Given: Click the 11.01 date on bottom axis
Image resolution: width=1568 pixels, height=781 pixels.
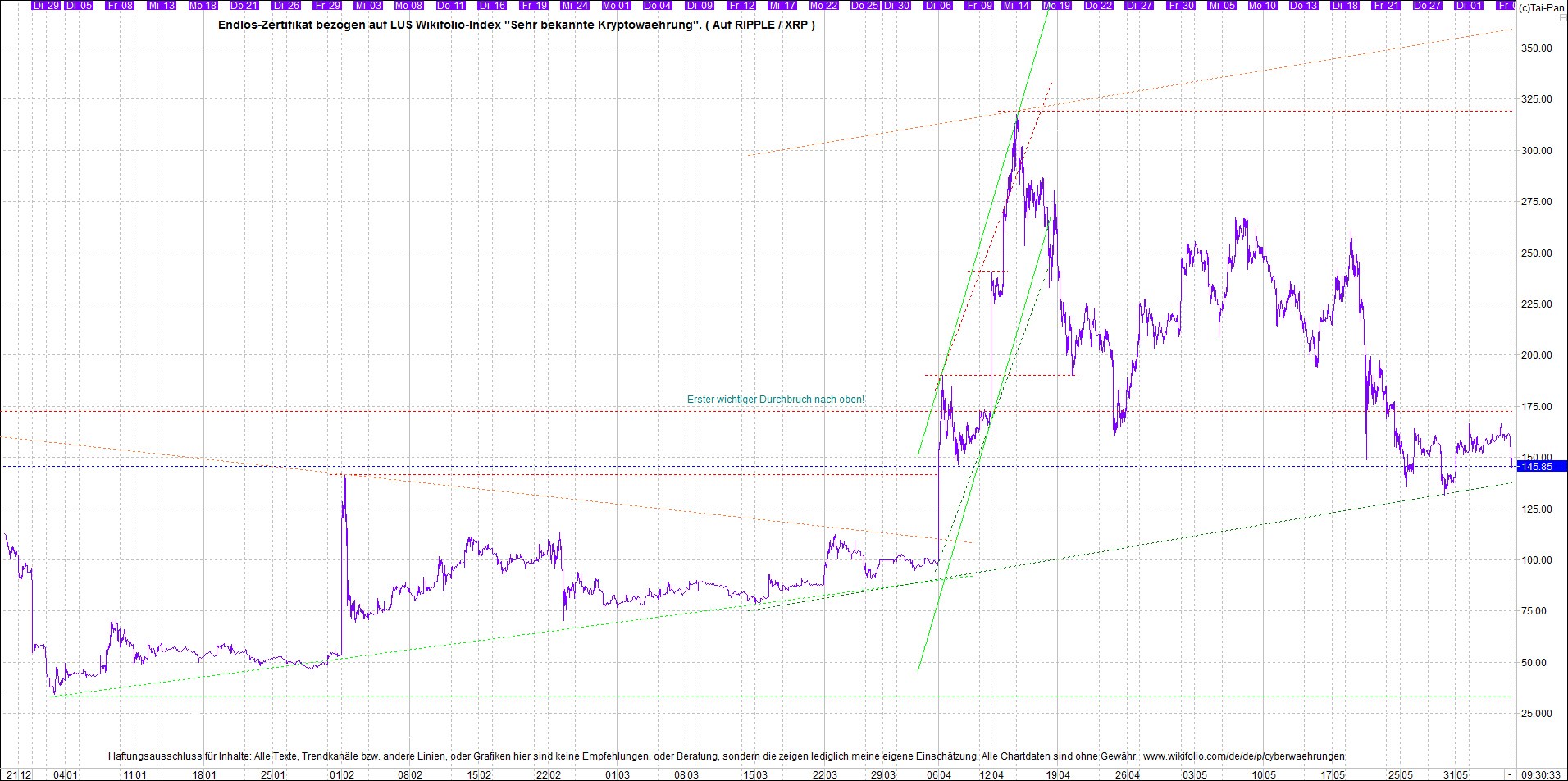Looking at the screenshot, I should 135,774.
